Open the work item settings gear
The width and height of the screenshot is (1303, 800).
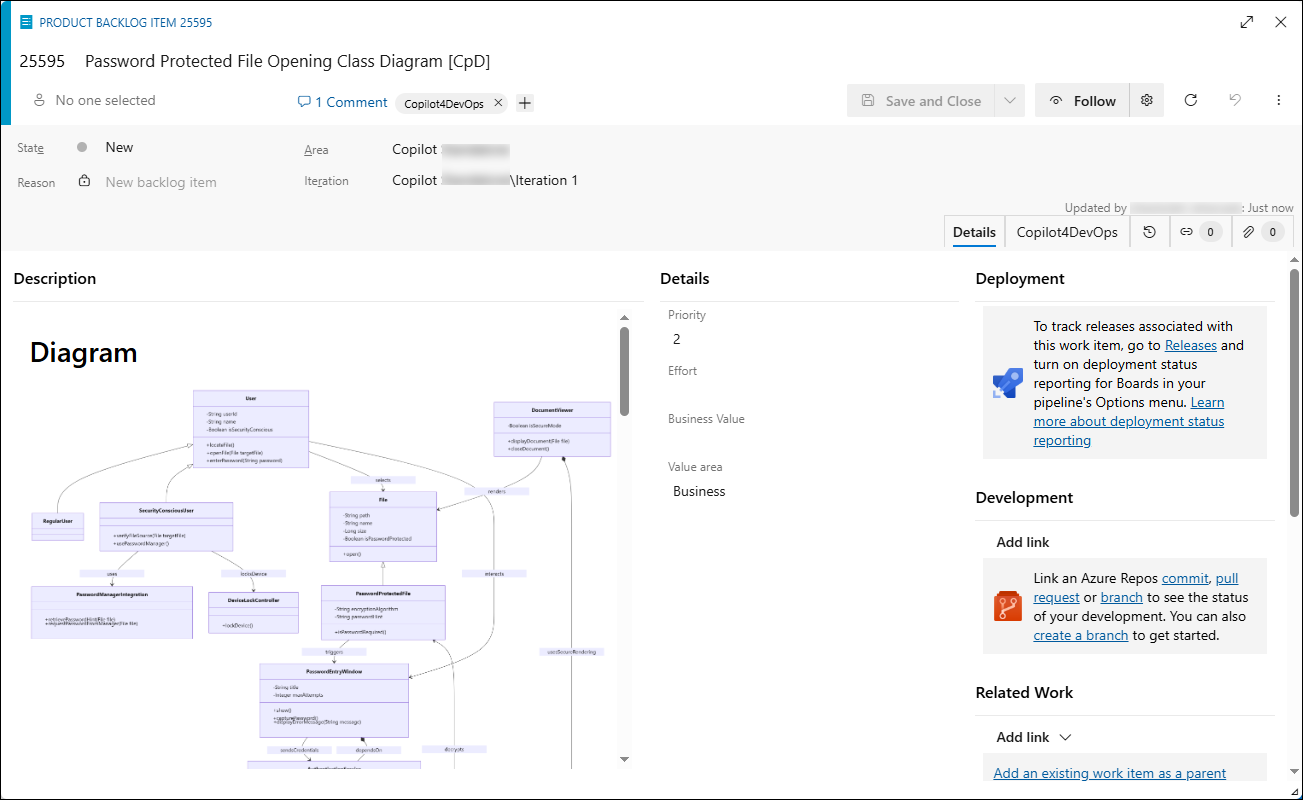tap(1147, 100)
